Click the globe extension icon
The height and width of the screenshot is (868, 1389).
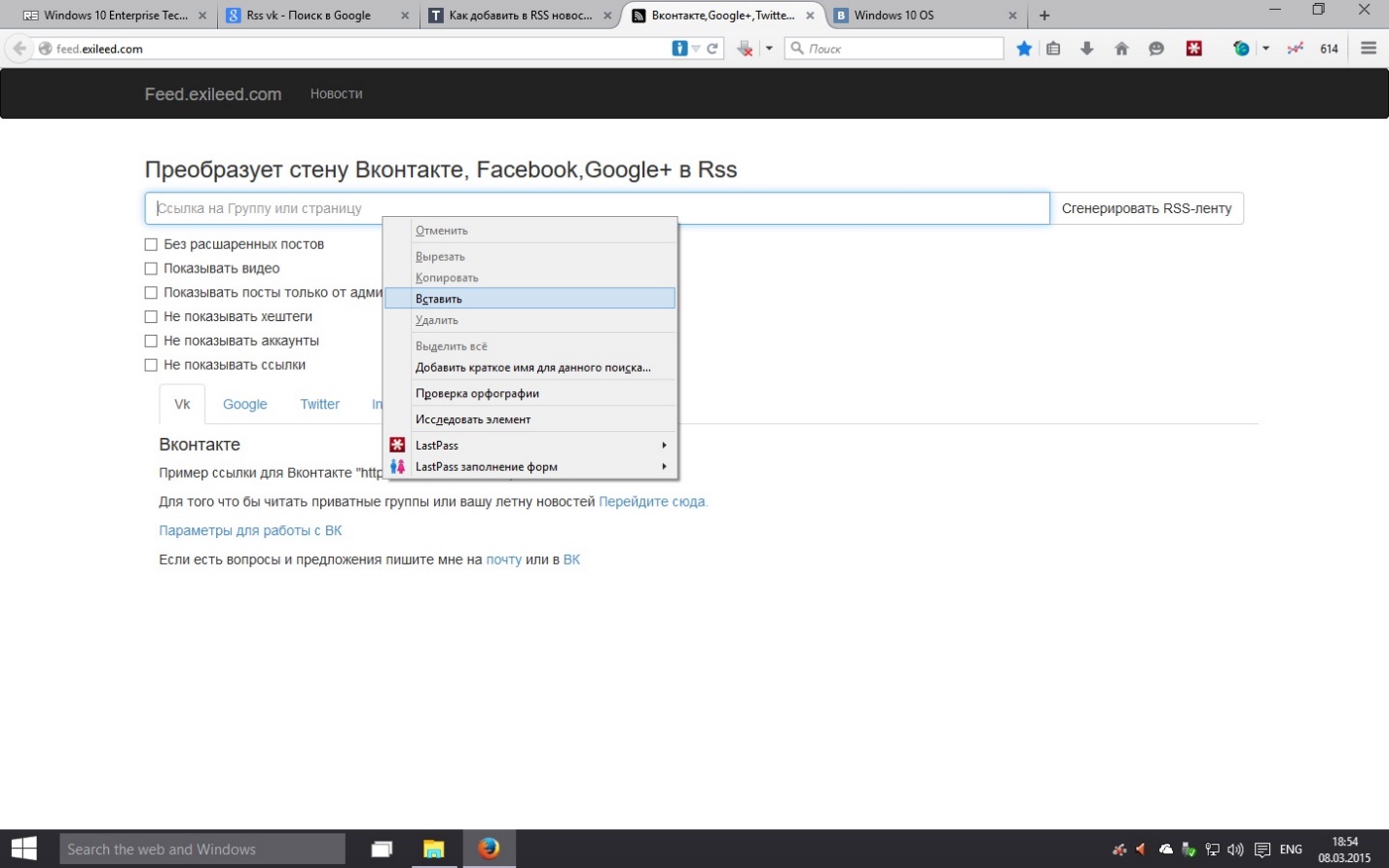point(1241,49)
